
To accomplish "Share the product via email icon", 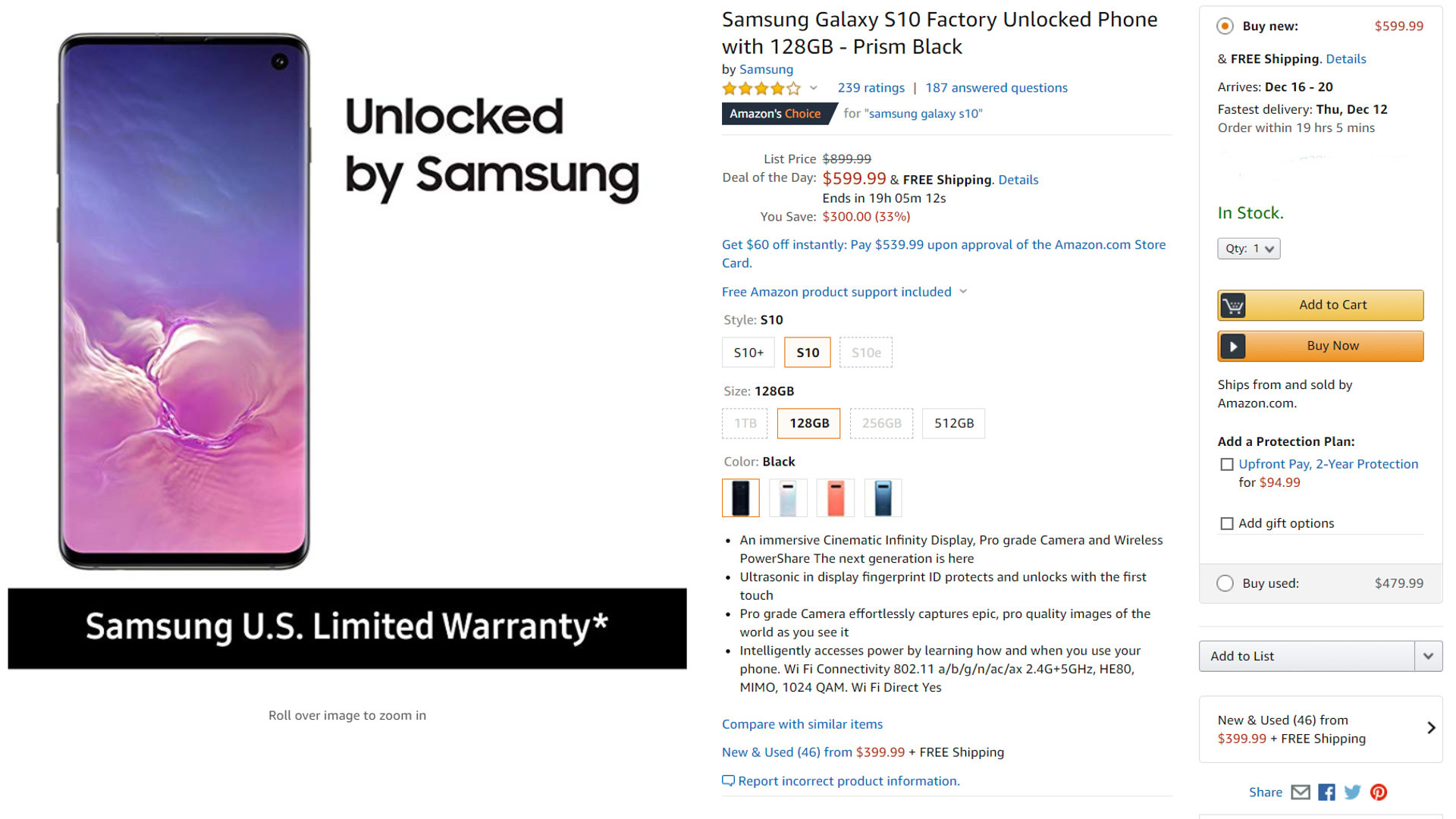I will pyautogui.click(x=1301, y=792).
